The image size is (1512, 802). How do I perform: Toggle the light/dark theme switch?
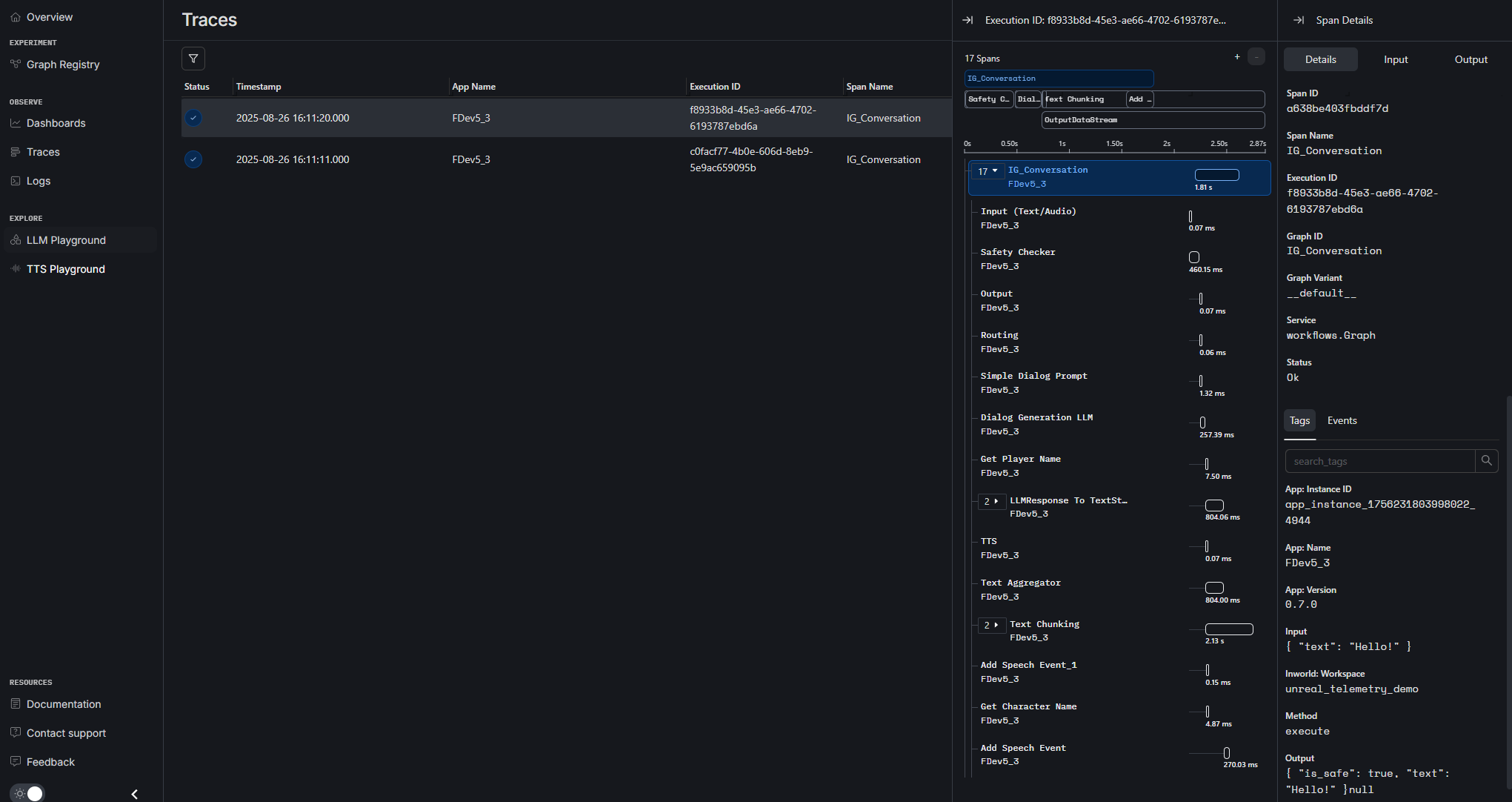coord(28,793)
